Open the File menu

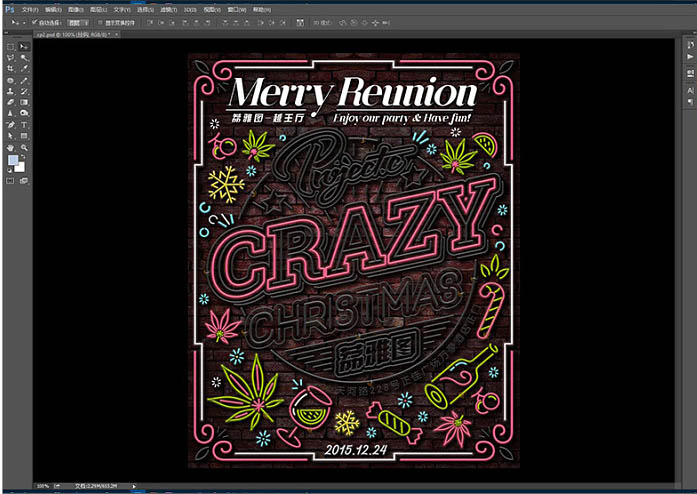coord(29,7)
